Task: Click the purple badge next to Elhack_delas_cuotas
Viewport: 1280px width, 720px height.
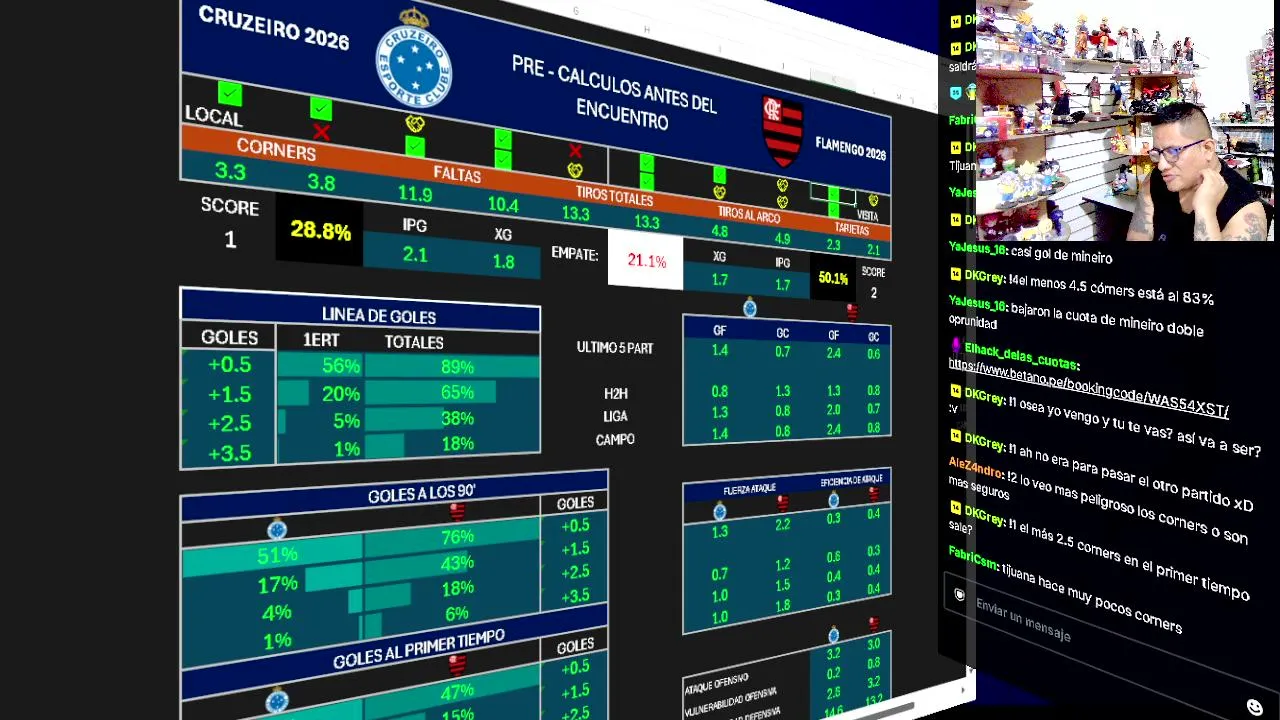Action: pyautogui.click(x=956, y=346)
